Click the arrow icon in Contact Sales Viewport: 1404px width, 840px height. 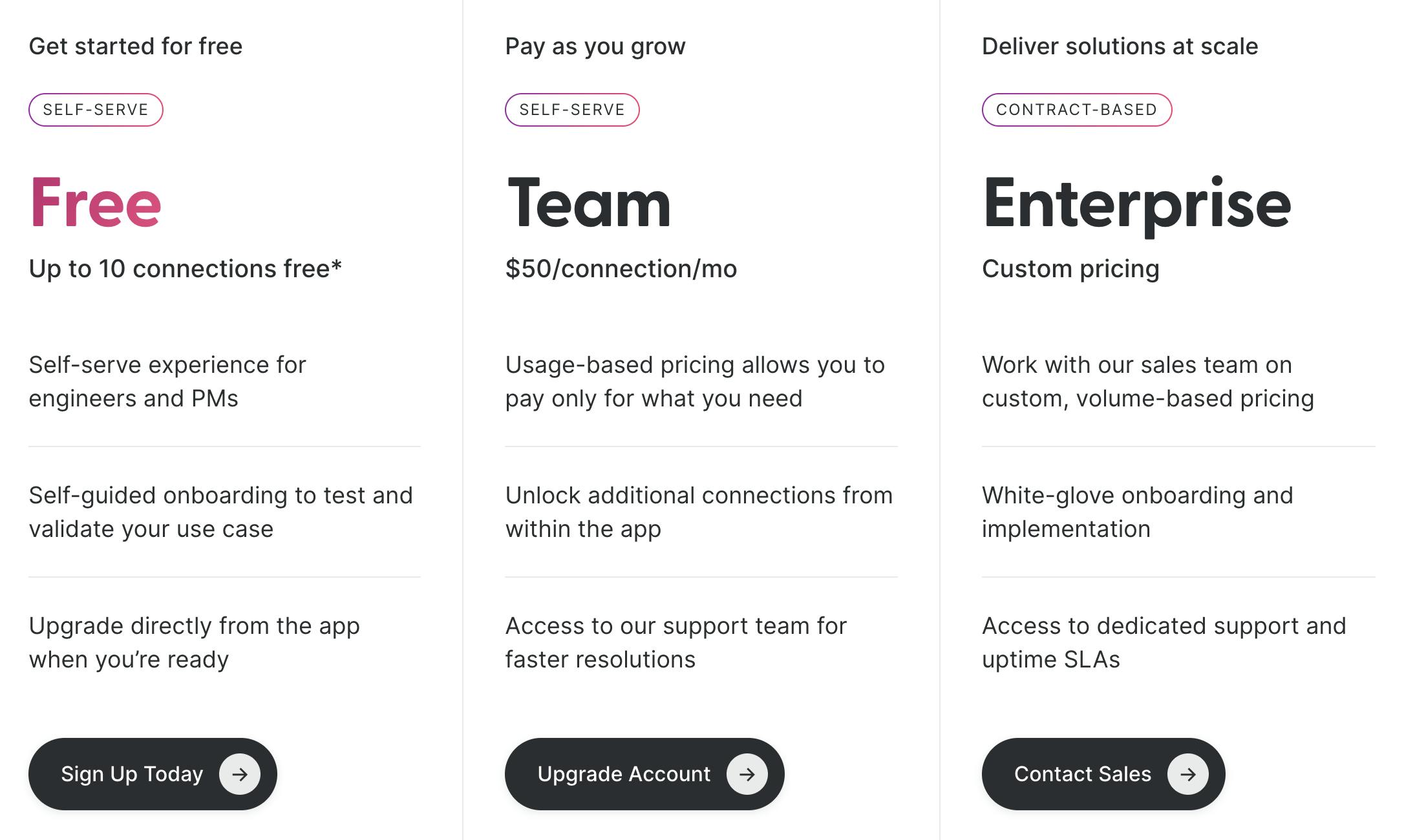tap(1187, 774)
